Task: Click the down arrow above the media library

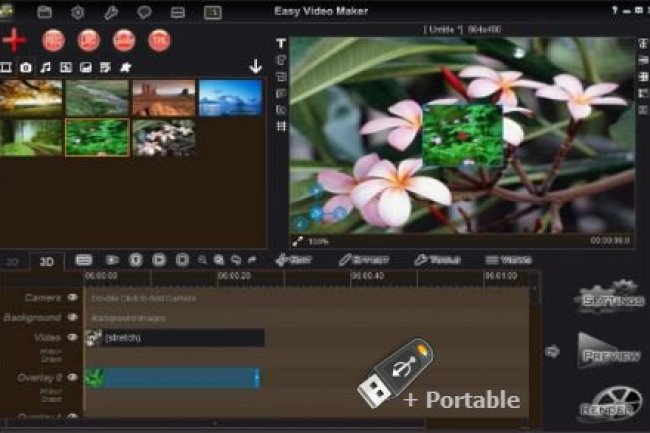Action: click(255, 67)
